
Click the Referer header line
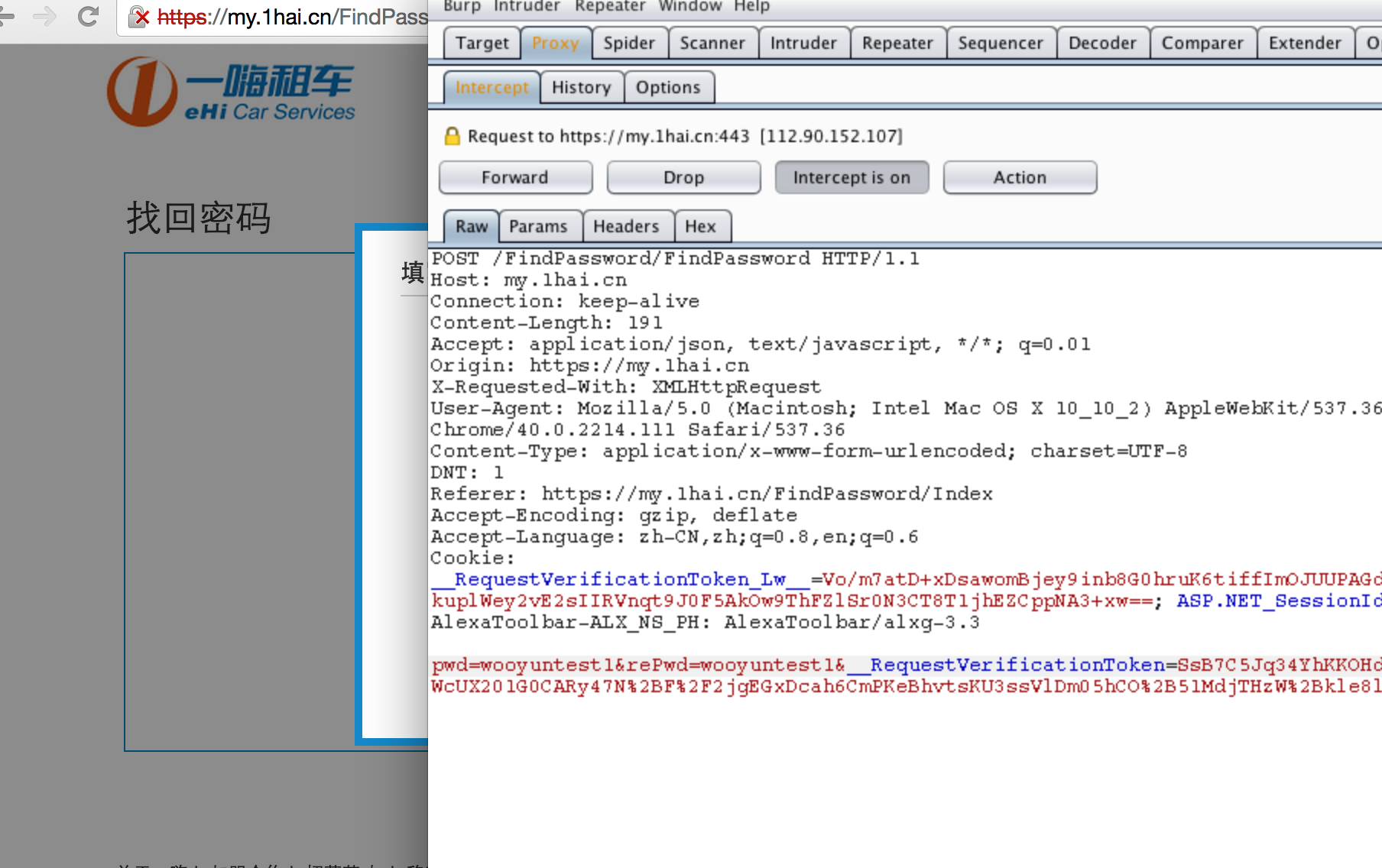pyautogui.click(x=712, y=494)
